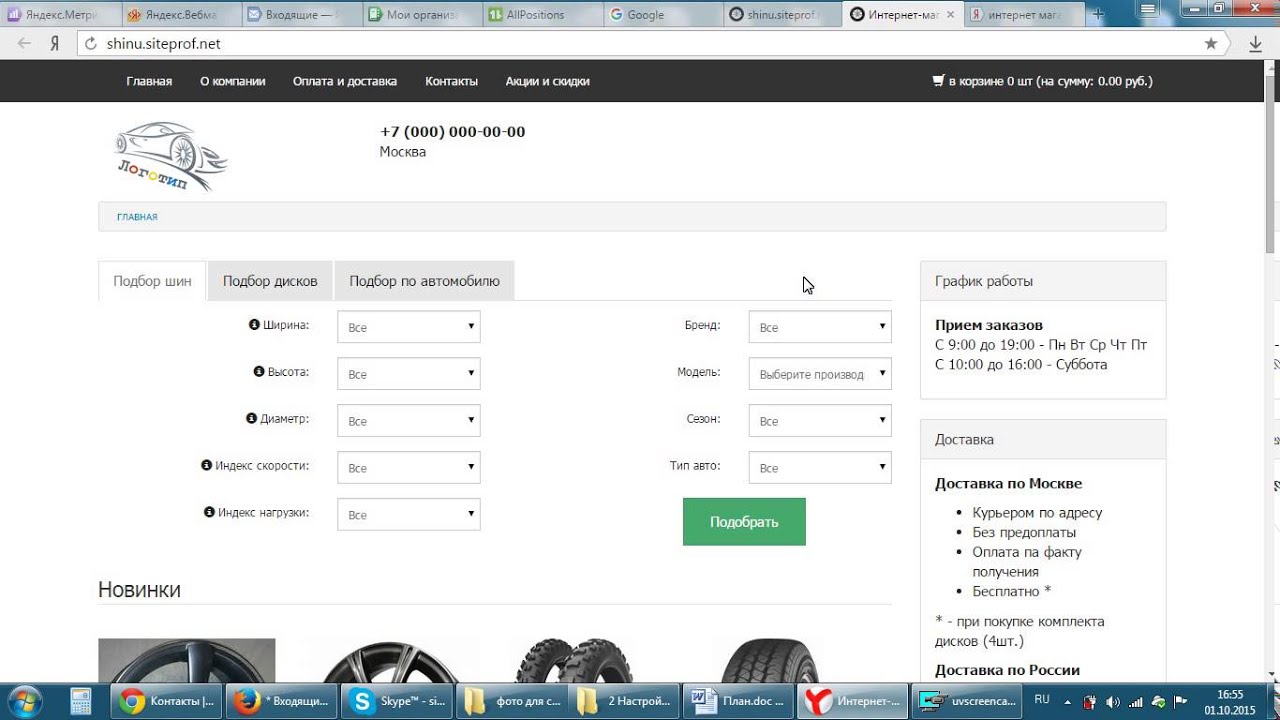Open the browser downloads arrow icon
This screenshot has height=720, width=1280.
1256,44
